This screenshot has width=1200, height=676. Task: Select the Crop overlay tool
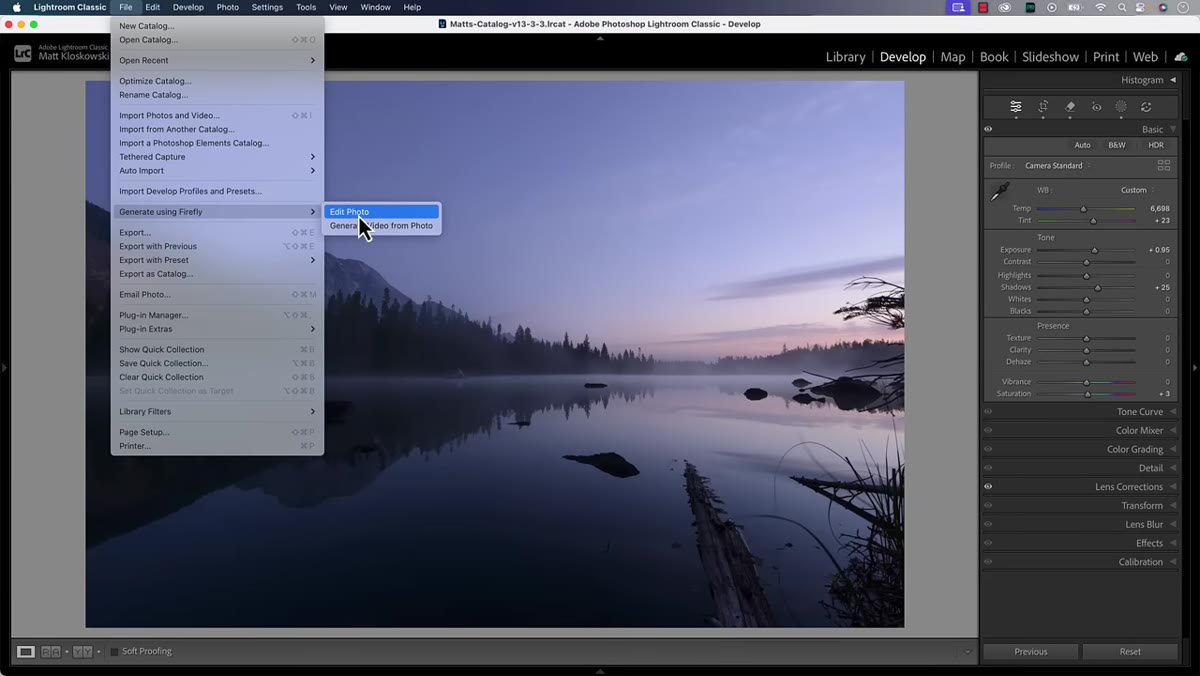point(1043,107)
